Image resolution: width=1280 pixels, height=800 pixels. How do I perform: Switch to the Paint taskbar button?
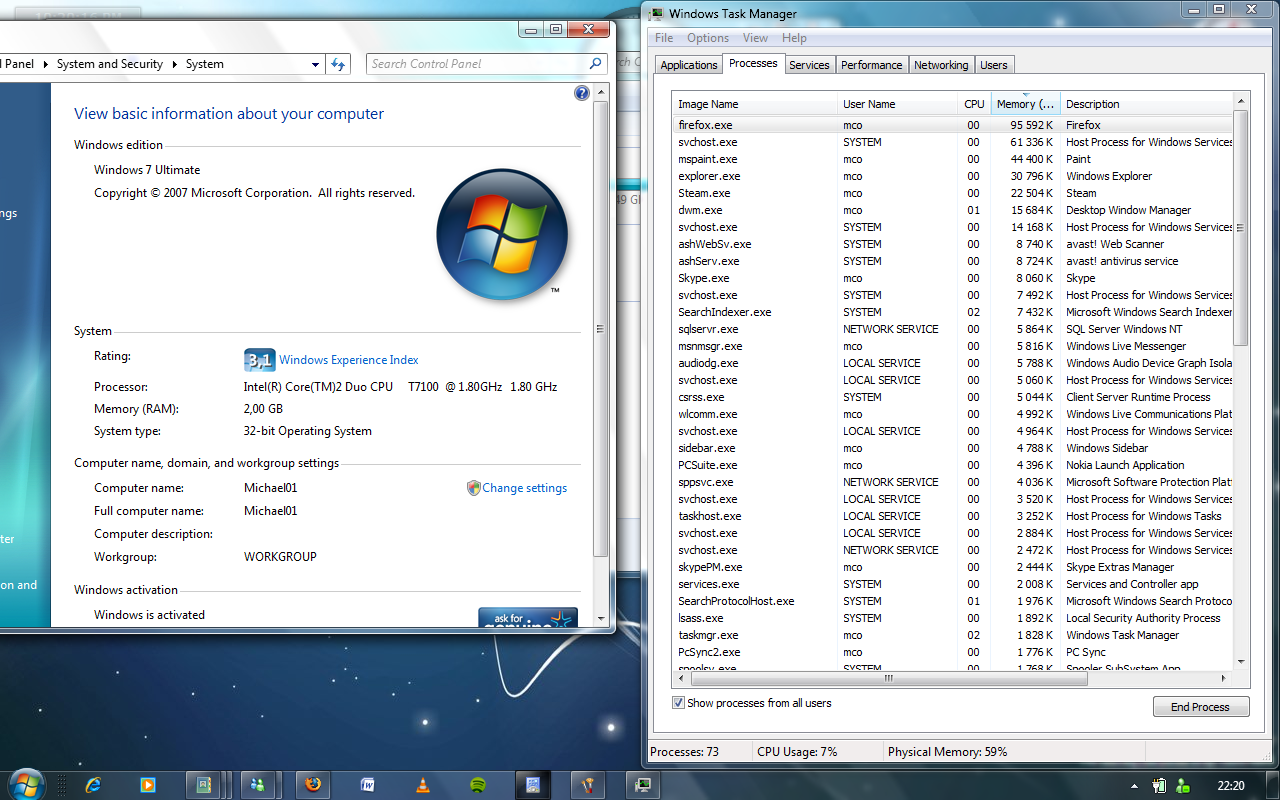[588, 785]
